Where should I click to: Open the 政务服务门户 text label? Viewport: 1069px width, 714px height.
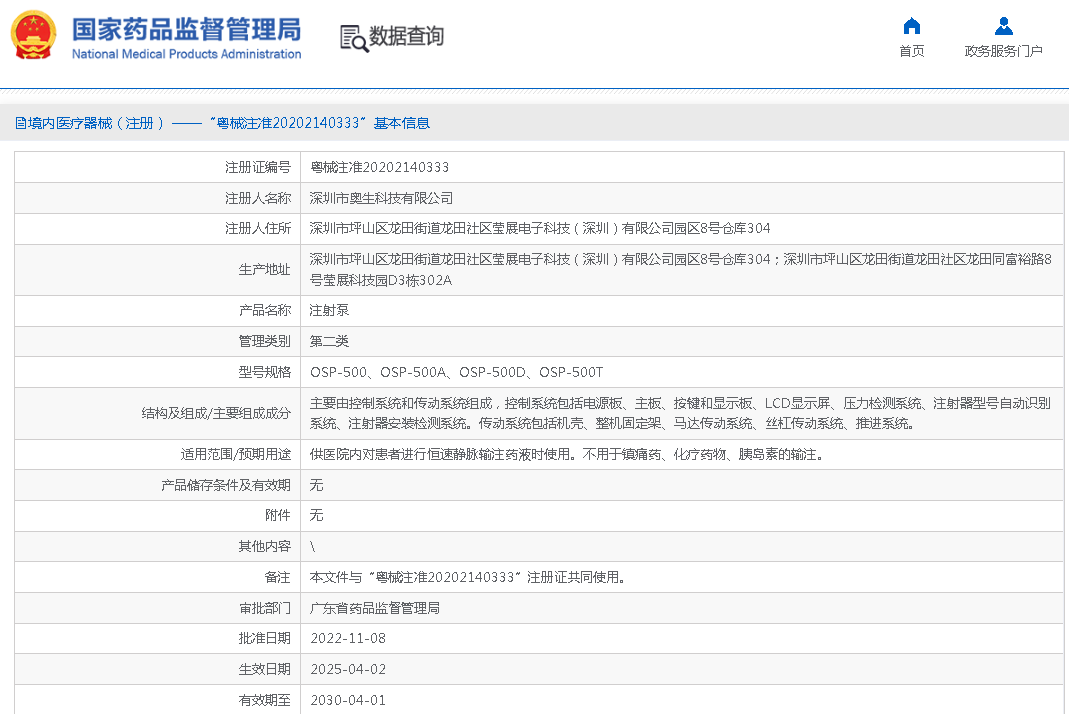(x=1003, y=51)
